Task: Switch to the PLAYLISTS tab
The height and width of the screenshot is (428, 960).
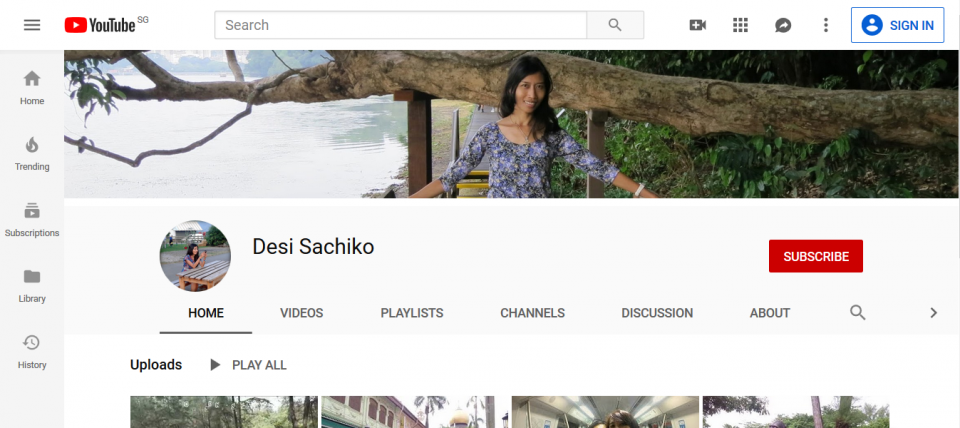Action: click(x=412, y=313)
